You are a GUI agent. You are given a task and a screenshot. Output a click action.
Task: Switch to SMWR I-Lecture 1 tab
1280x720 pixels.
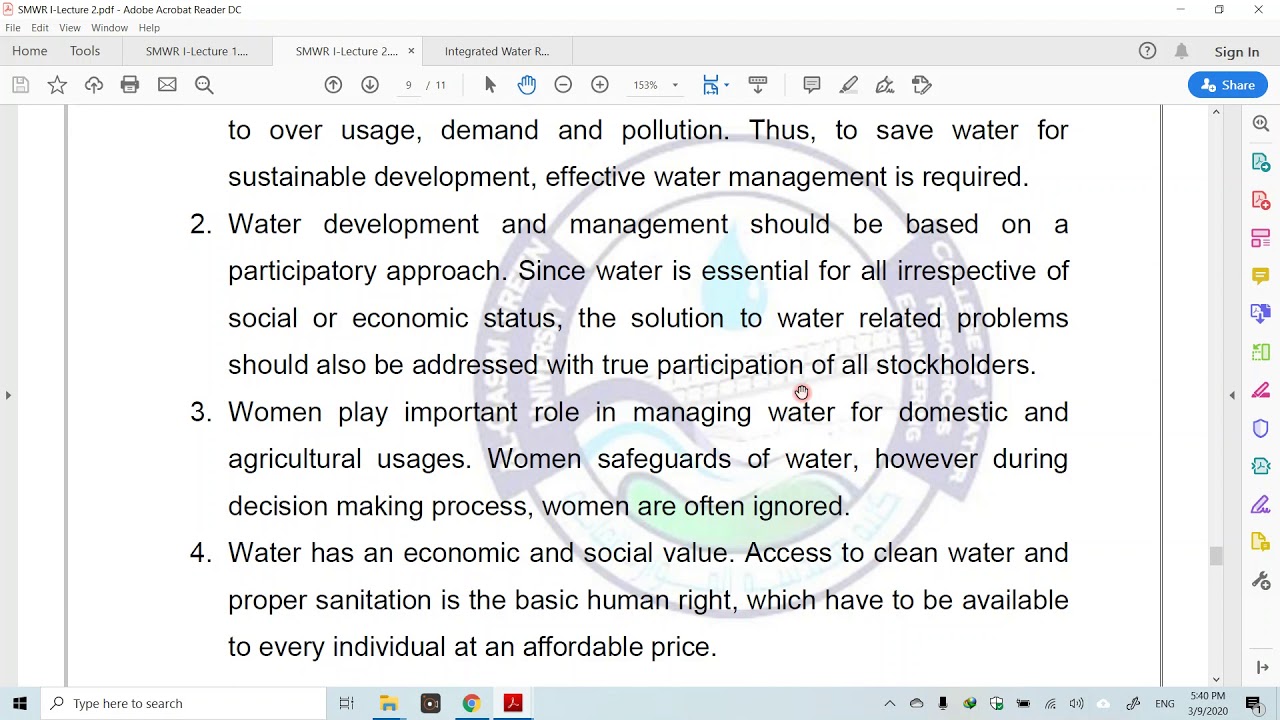click(197, 51)
